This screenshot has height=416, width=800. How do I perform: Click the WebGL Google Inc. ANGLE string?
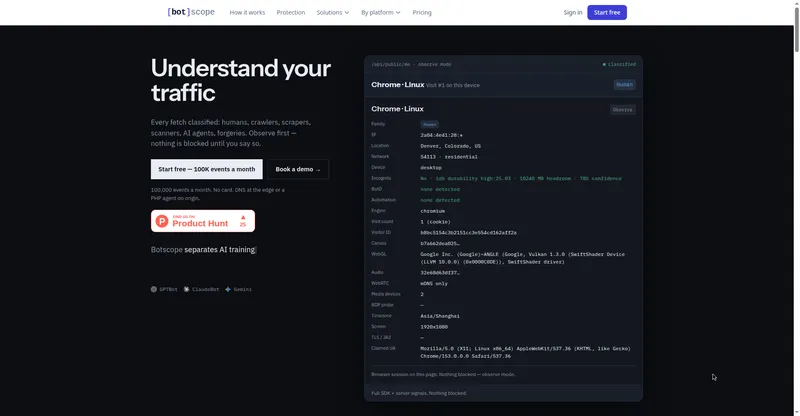click(522, 258)
